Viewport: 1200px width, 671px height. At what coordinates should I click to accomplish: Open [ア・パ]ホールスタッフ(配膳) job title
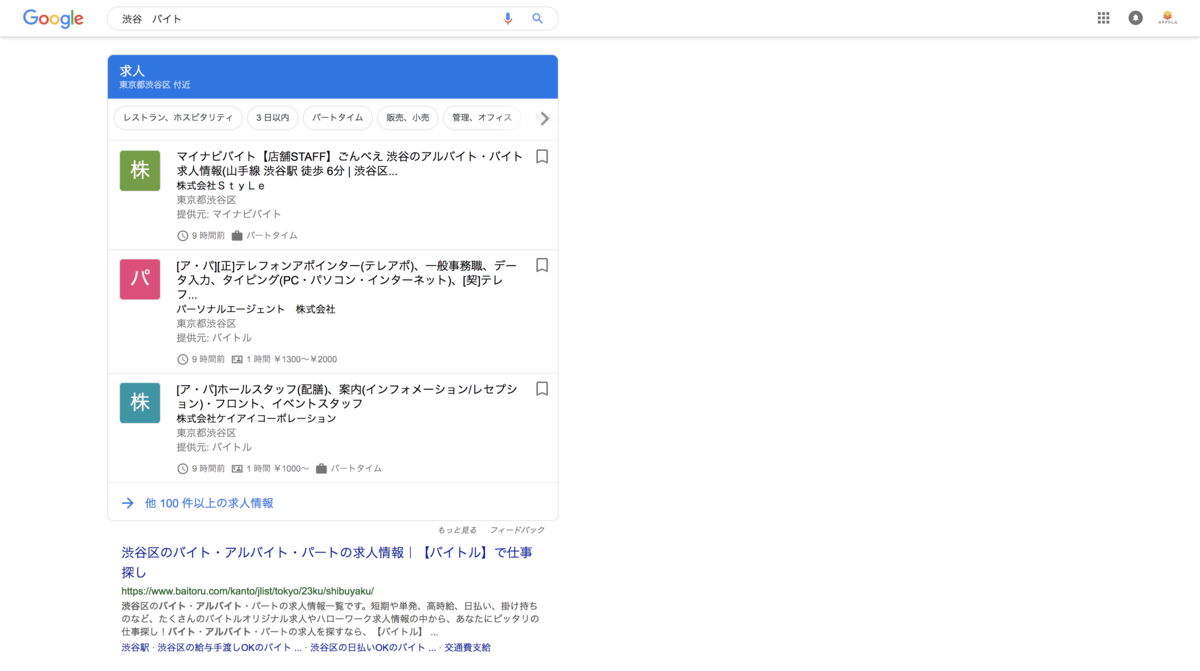point(347,396)
